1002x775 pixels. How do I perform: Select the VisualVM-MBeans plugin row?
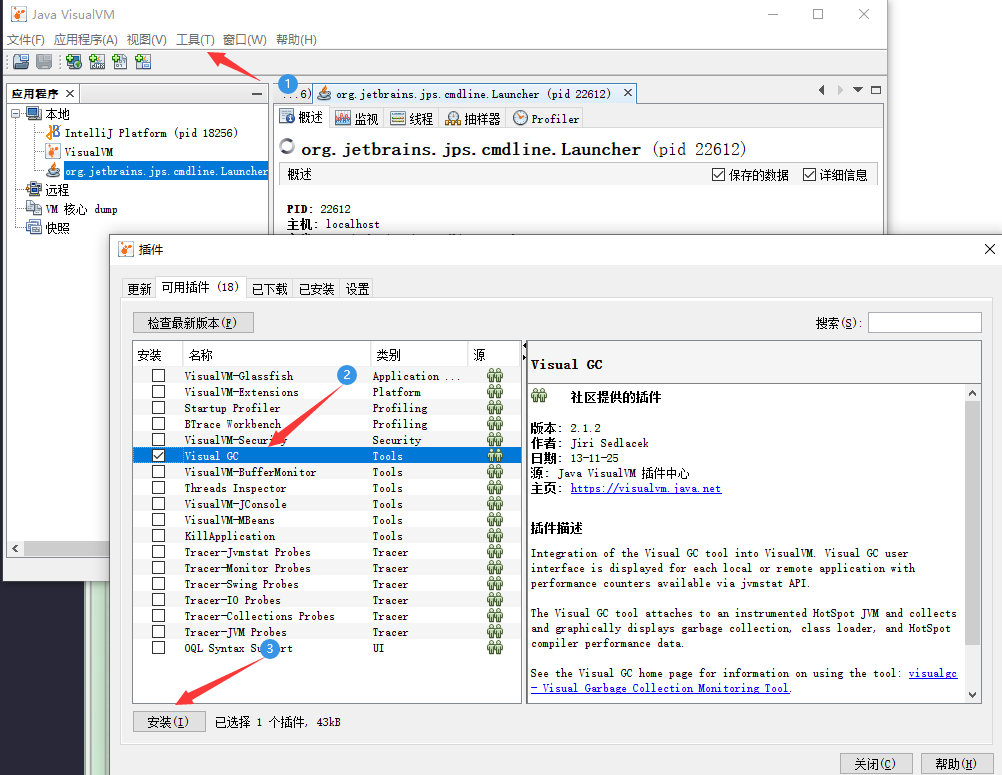(327, 519)
